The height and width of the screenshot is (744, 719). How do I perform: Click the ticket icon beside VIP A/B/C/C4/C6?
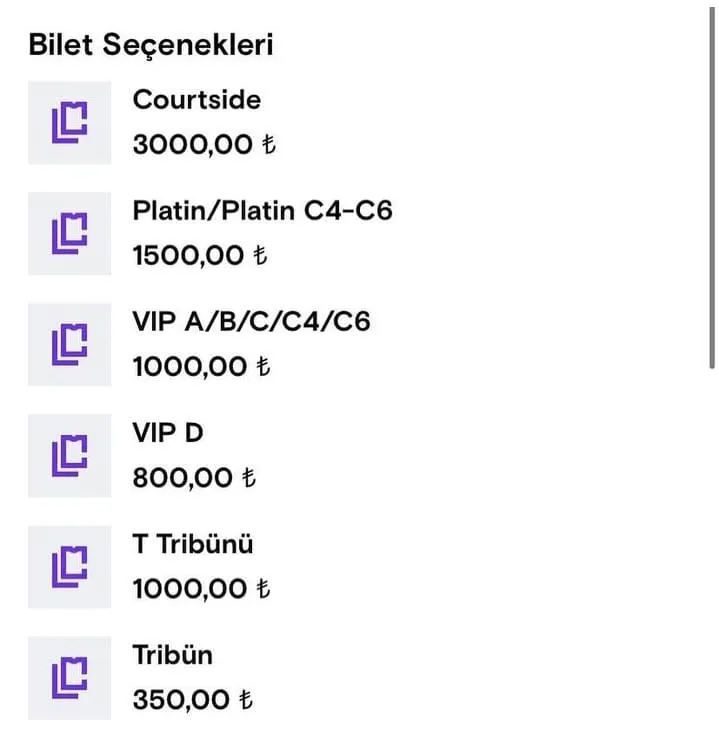tap(69, 344)
